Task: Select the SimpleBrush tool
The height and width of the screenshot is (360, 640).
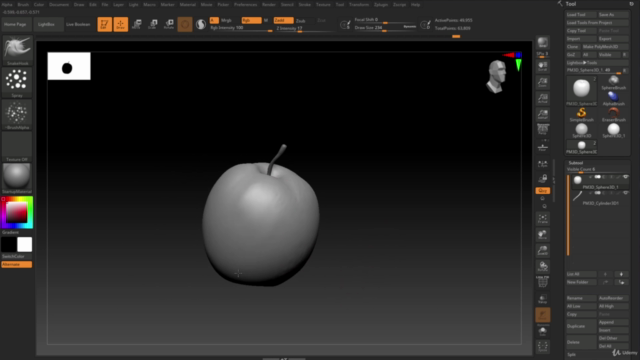Action: [581, 114]
